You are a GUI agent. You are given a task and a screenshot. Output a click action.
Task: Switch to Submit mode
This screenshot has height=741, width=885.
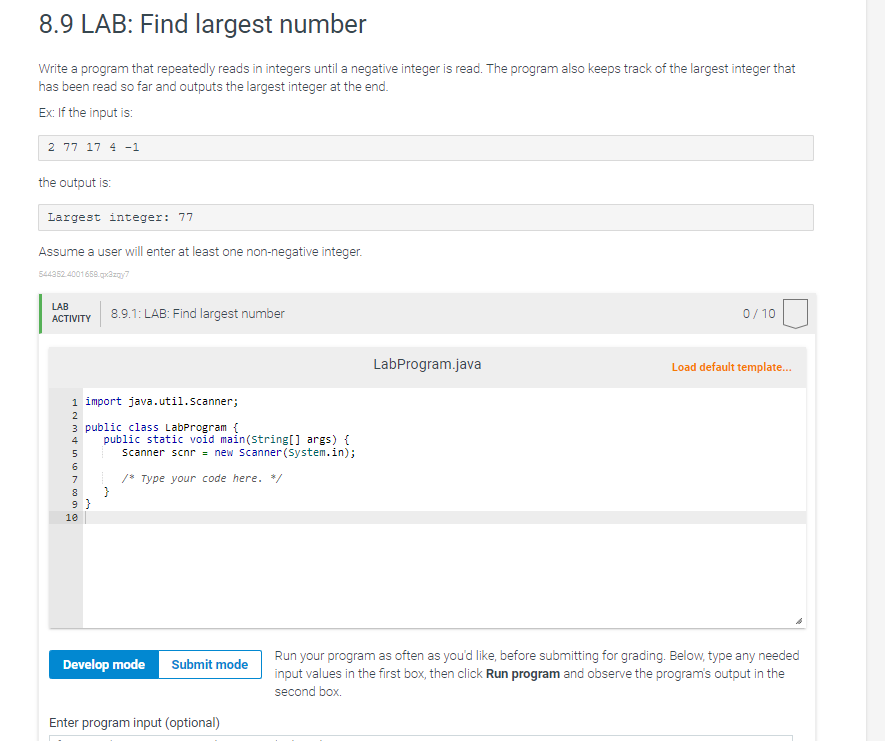point(209,663)
